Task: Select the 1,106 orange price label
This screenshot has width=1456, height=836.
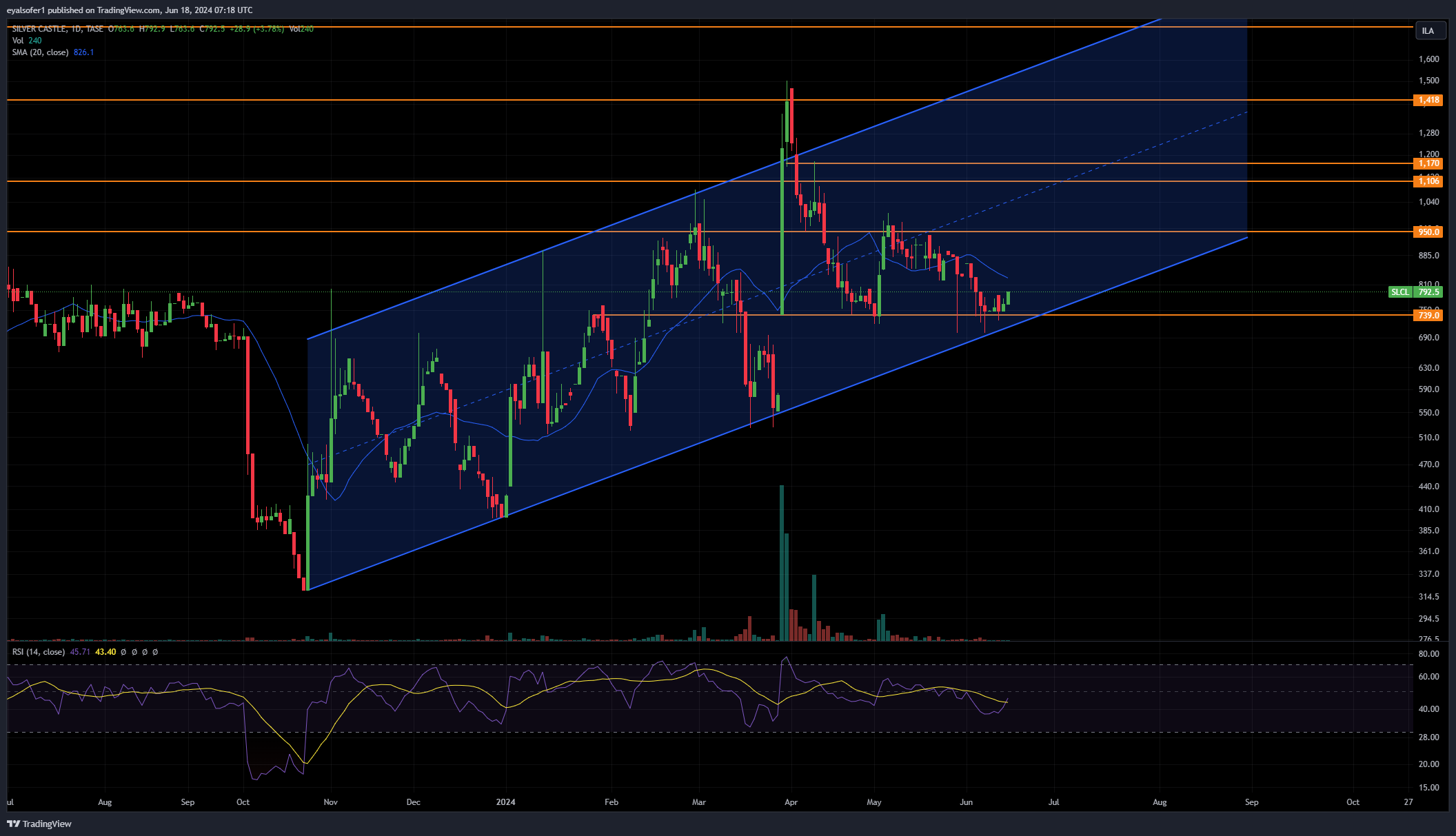Action: (x=1428, y=181)
